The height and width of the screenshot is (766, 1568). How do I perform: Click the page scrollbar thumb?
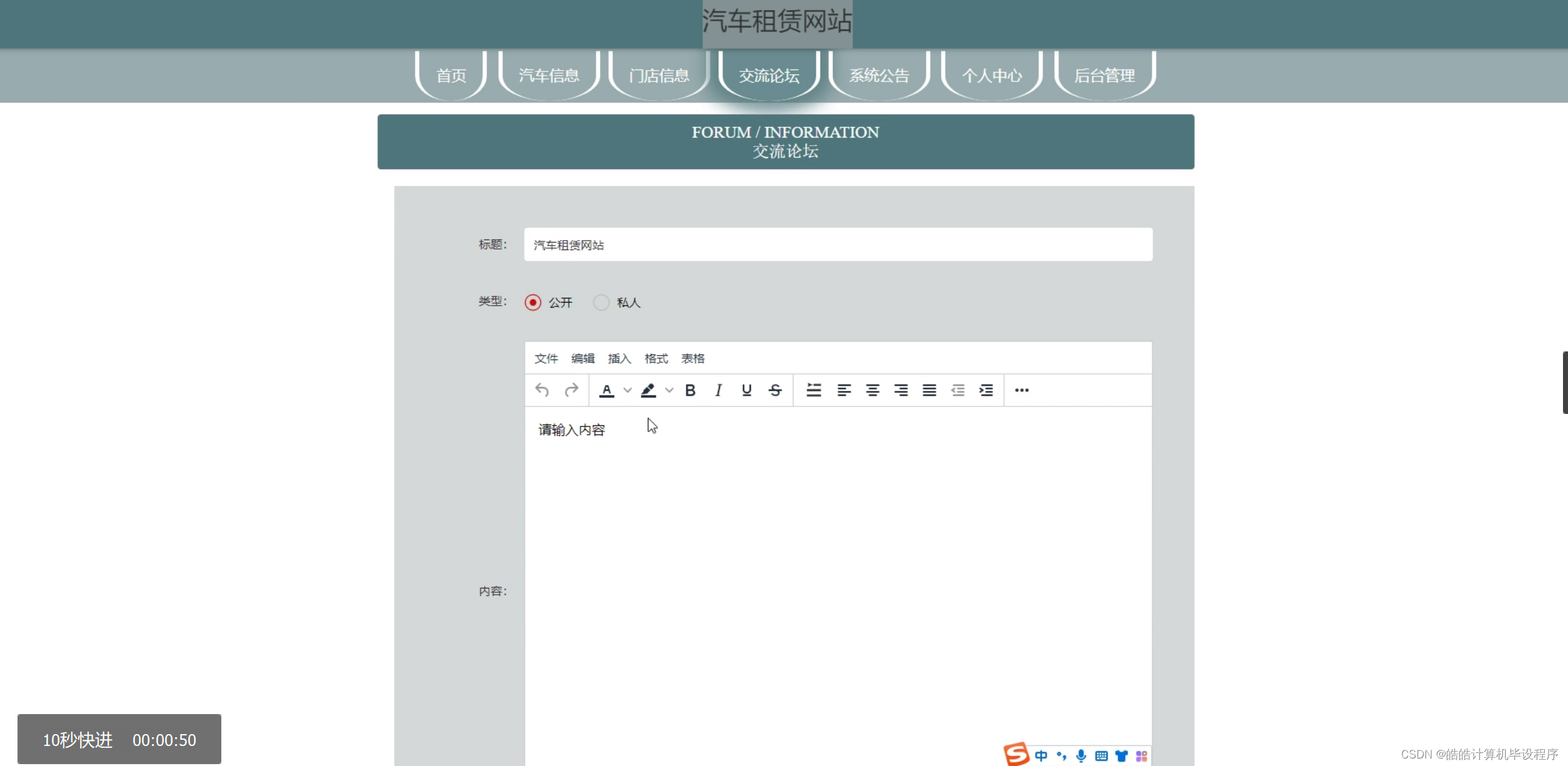pos(1565,382)
